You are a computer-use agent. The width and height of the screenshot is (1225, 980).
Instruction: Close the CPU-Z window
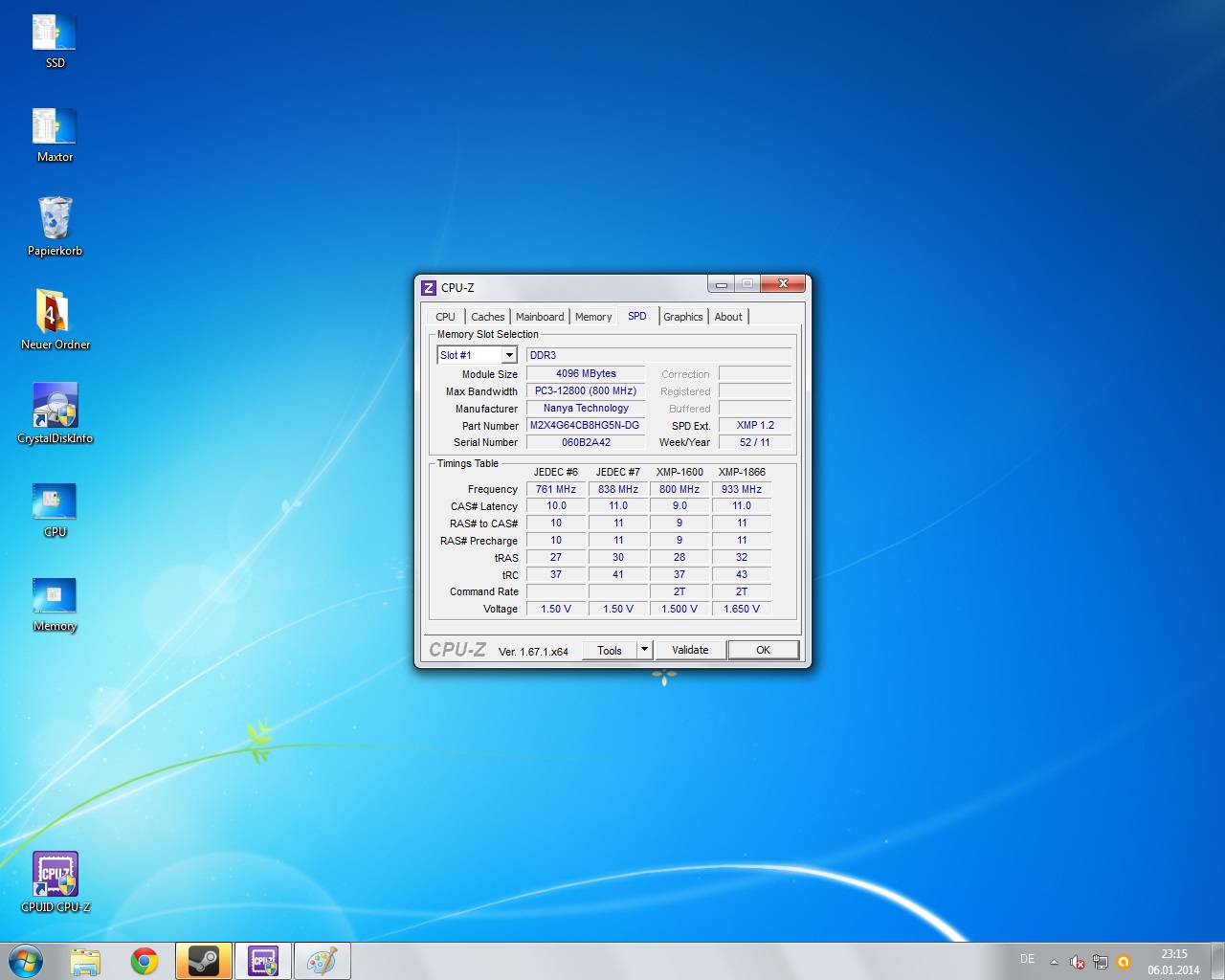click(x=783, y=283)
